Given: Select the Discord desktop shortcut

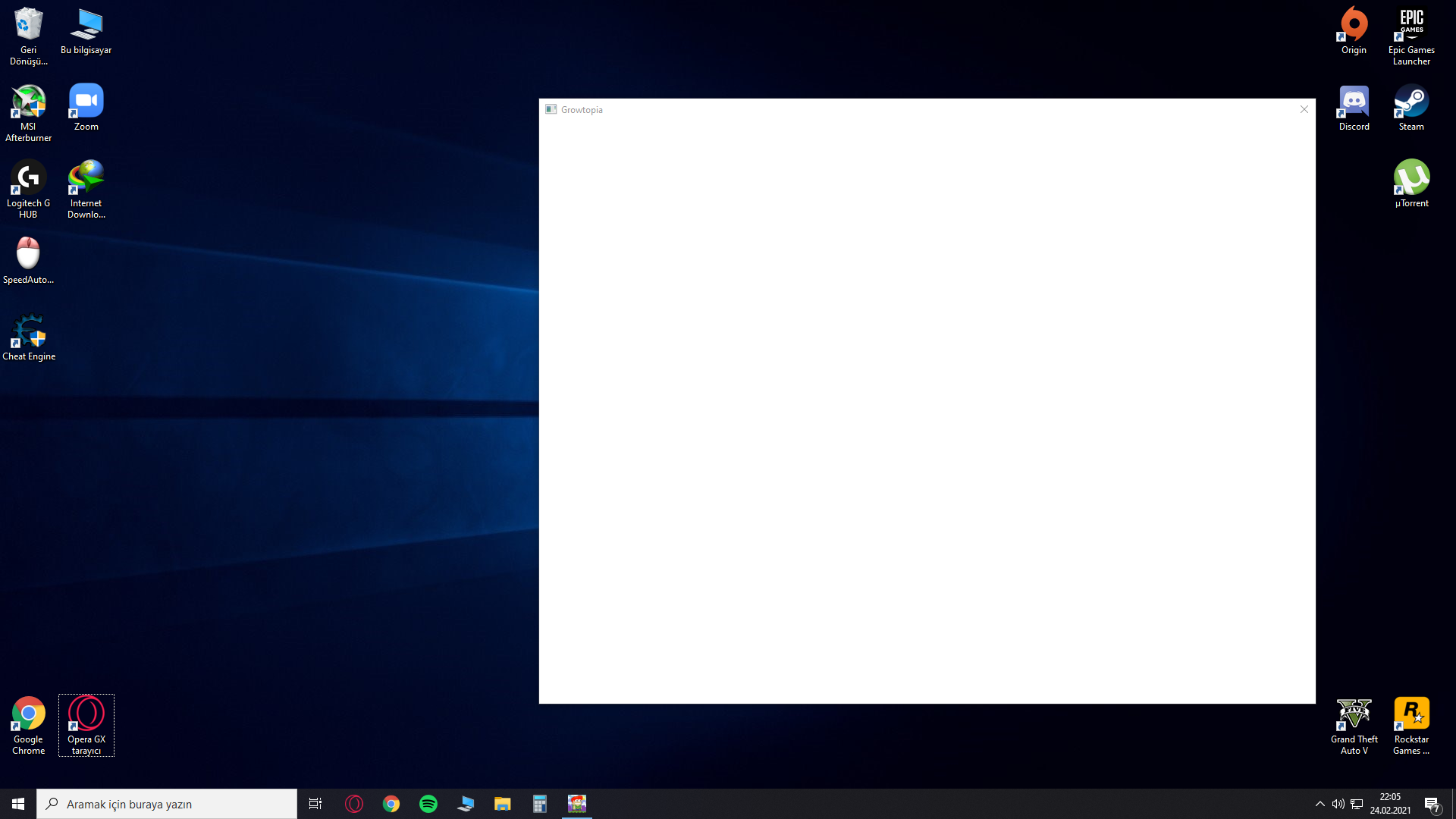Looking at the screenshot, I should (x=1354, y=108).
